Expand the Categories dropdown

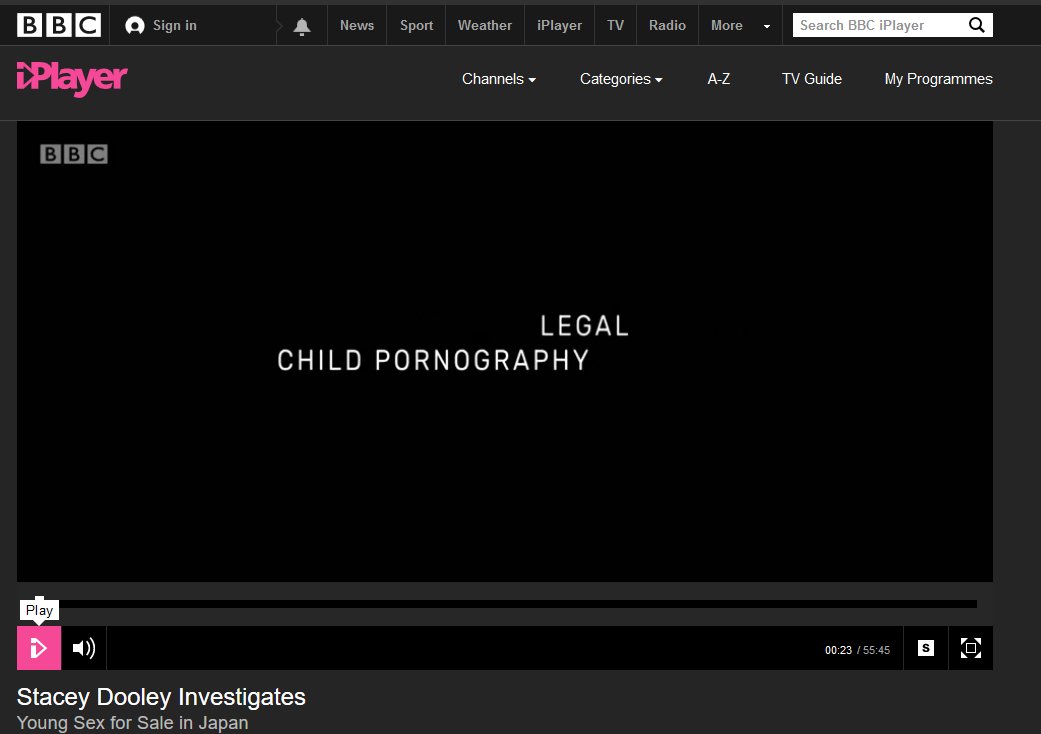point(621,79)
